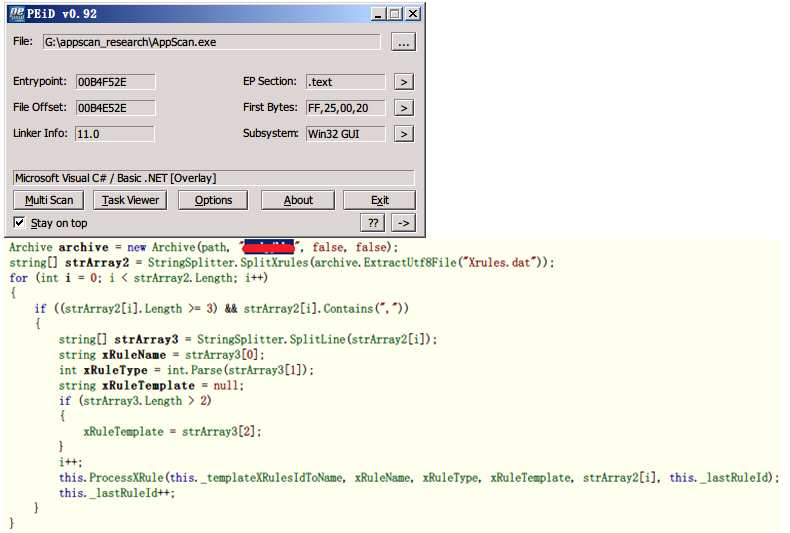Click the EP Section field showing .text

[346, 82]
